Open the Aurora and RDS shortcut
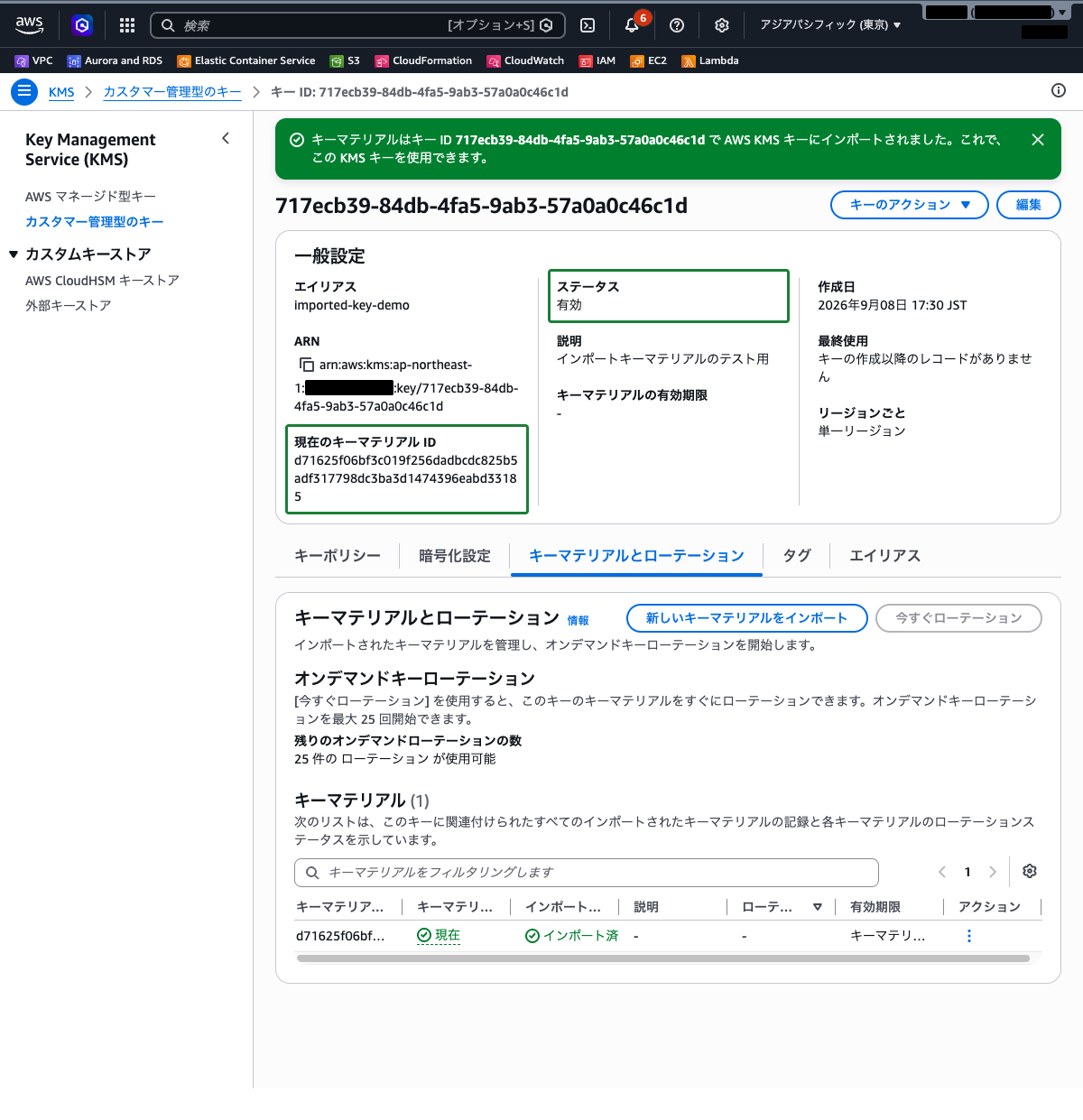 tap(115, 60)
